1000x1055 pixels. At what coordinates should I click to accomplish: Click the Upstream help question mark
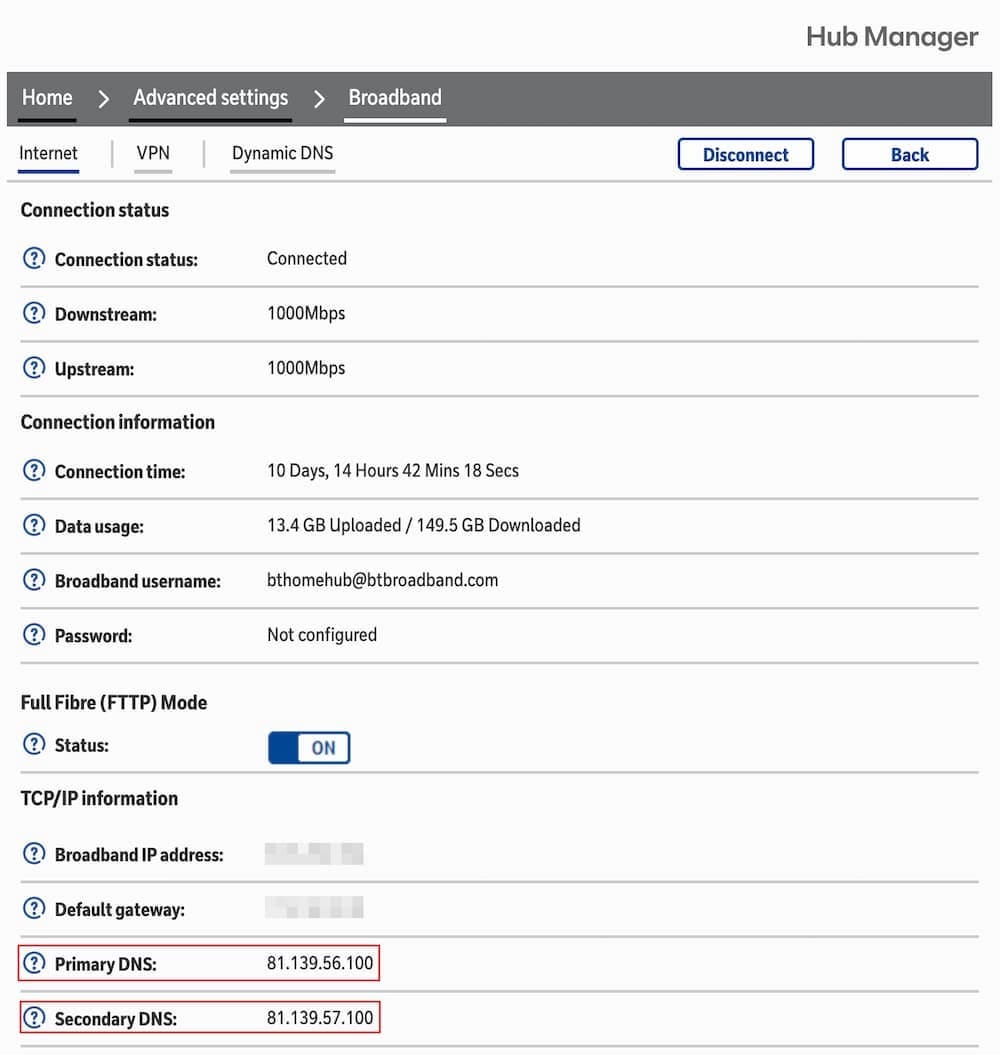coord(34,369)
